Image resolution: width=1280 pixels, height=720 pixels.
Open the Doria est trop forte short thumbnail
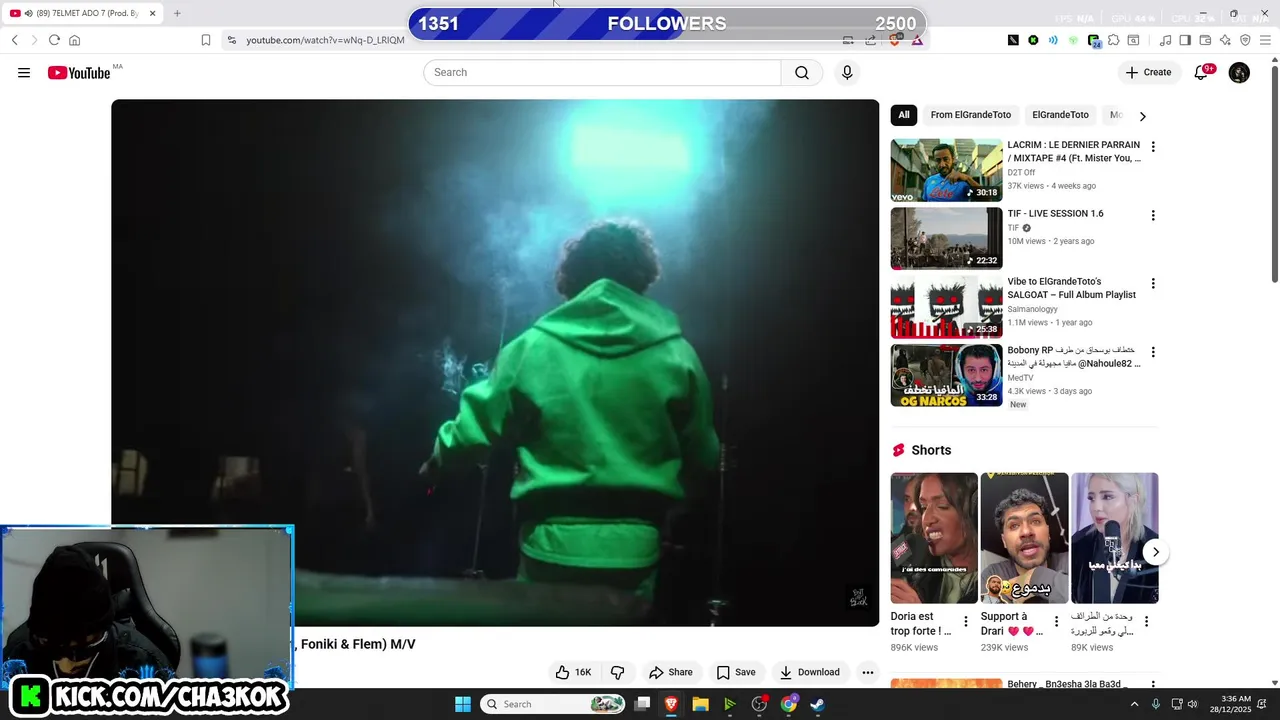tap(934, 538)
